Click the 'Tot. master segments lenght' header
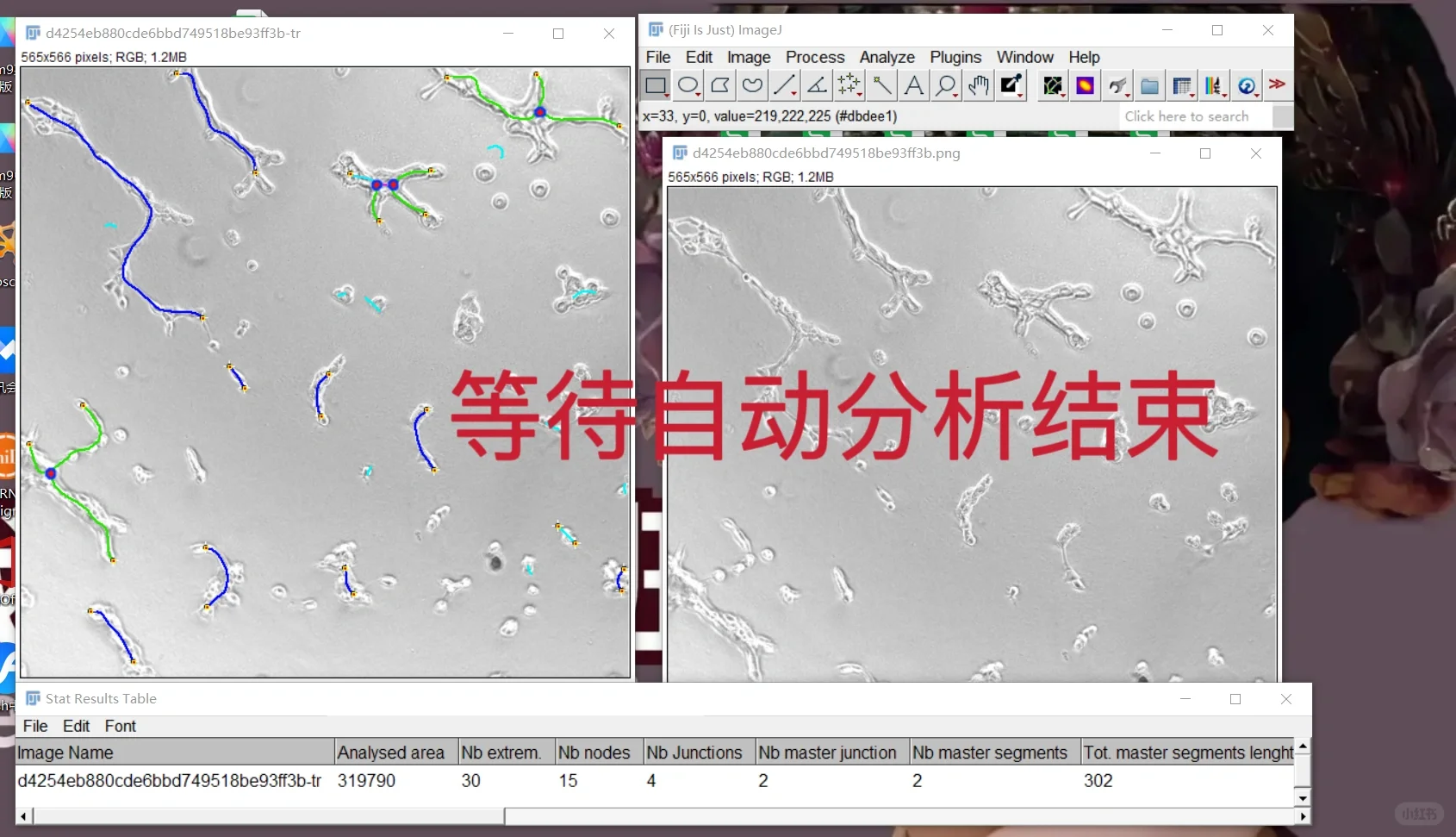Image resolution: width=1456 pixels, height=837 pixels. click(1188, 753)
